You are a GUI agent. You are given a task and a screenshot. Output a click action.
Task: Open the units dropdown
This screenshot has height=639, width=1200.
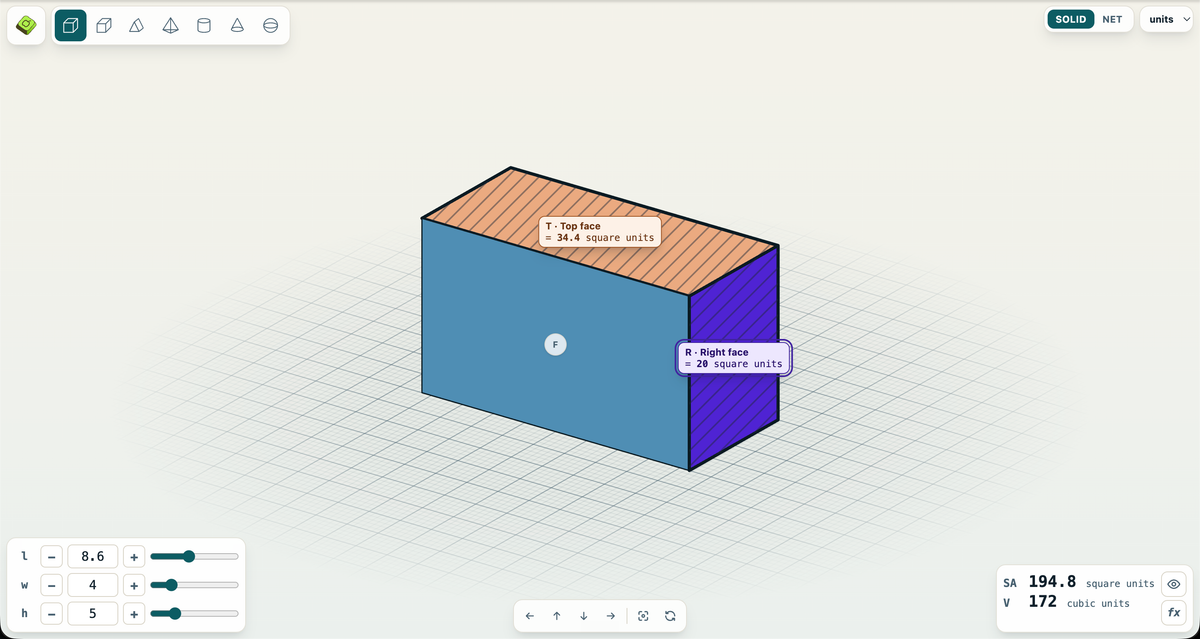pos(1166,19)
